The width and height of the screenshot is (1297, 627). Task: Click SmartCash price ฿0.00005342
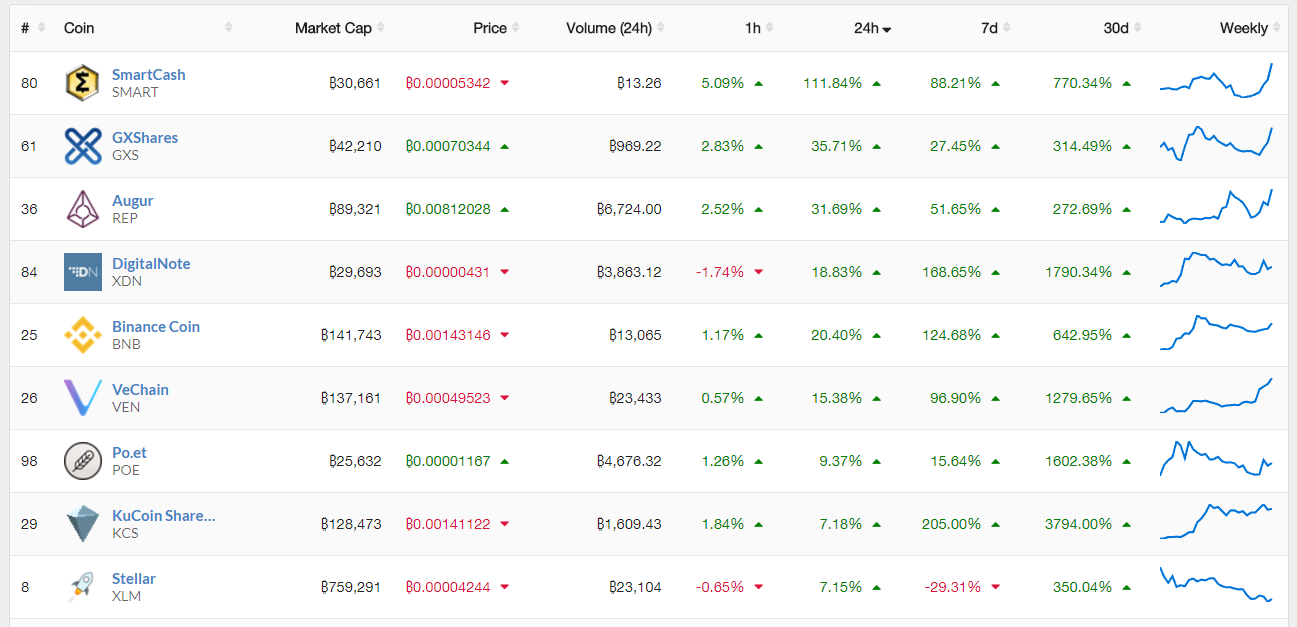pos(448,83)
